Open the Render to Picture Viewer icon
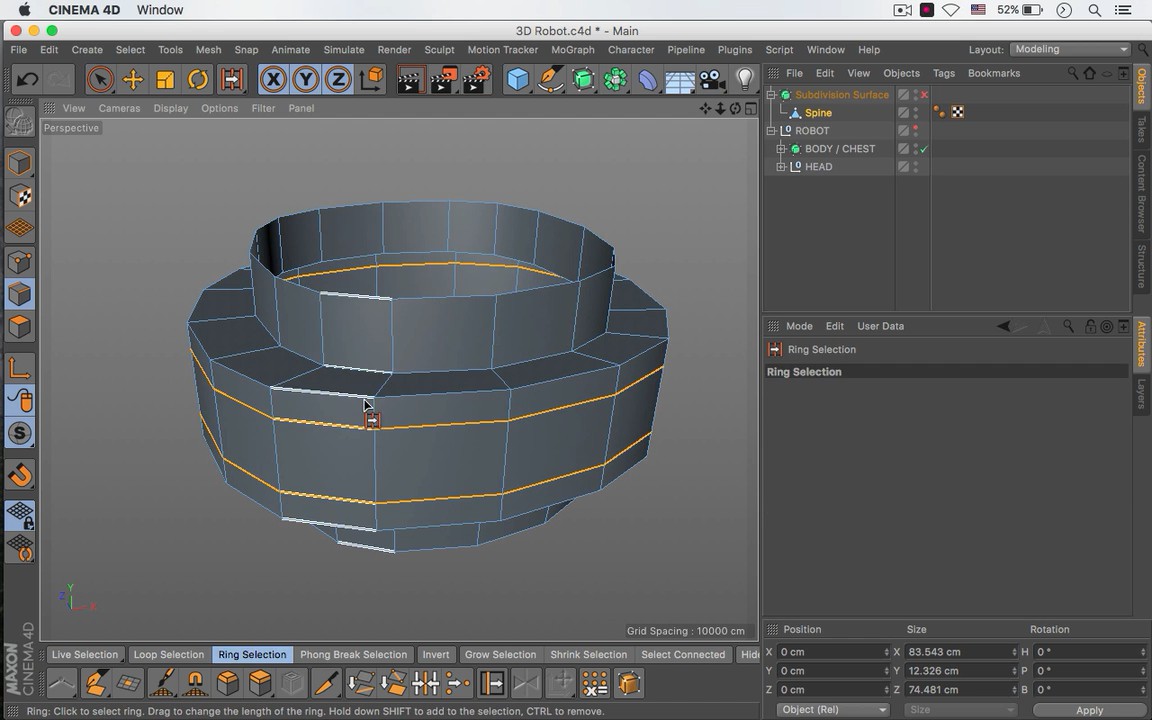 (443, 80)
